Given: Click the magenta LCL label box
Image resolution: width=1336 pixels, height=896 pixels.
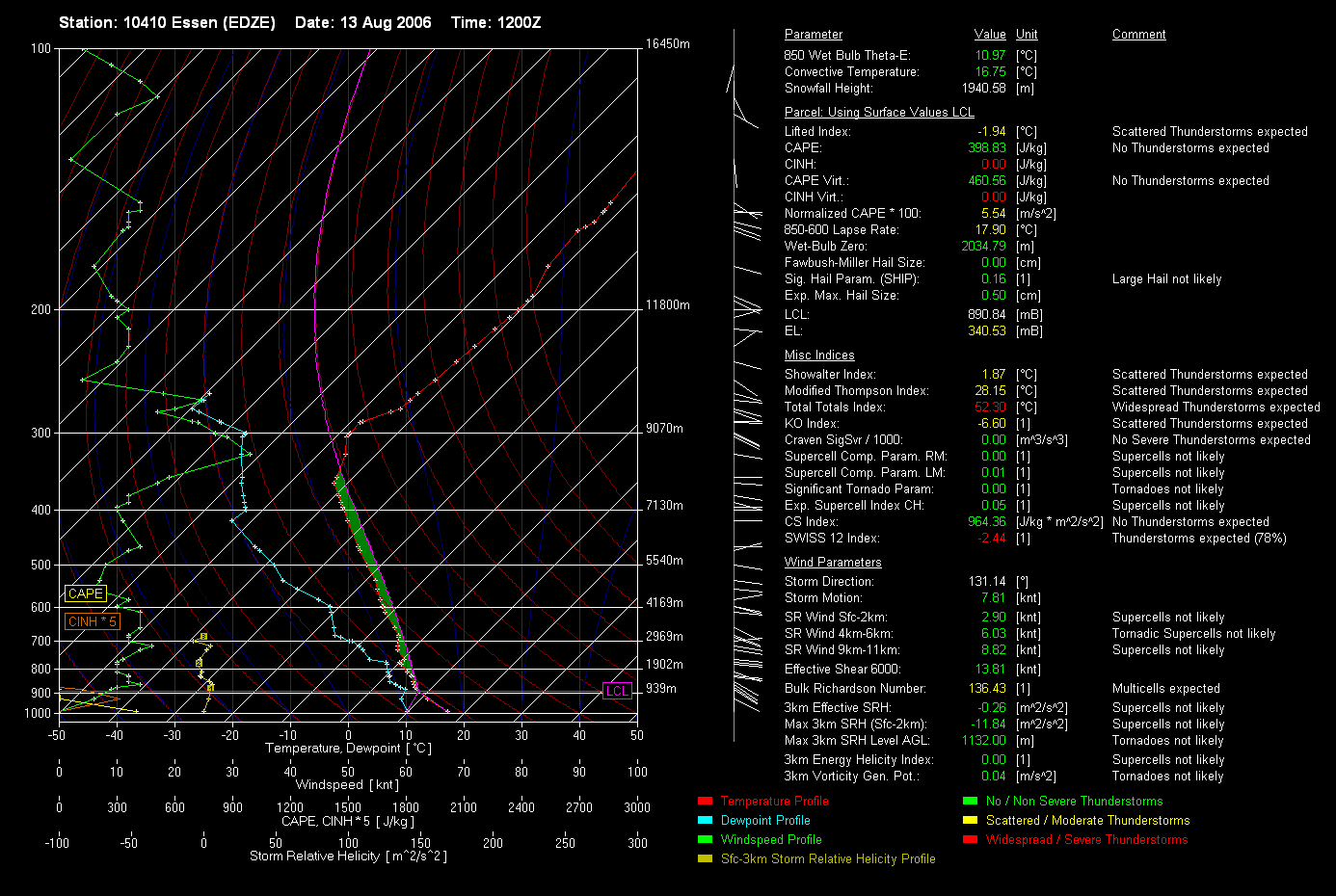Looking at the screenshot, I should [617, 691].
